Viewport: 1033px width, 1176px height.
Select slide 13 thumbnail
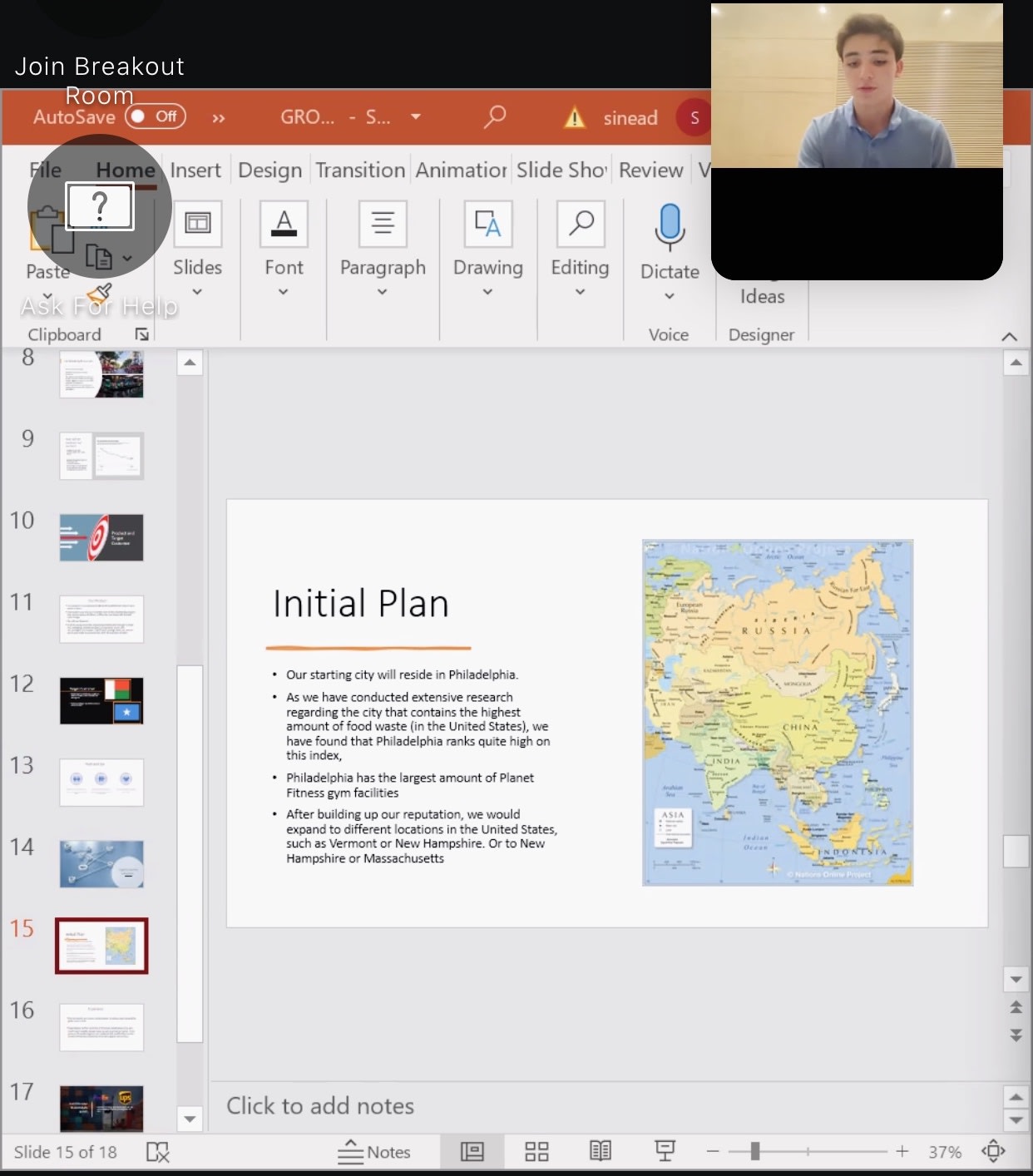click(101, 783)
